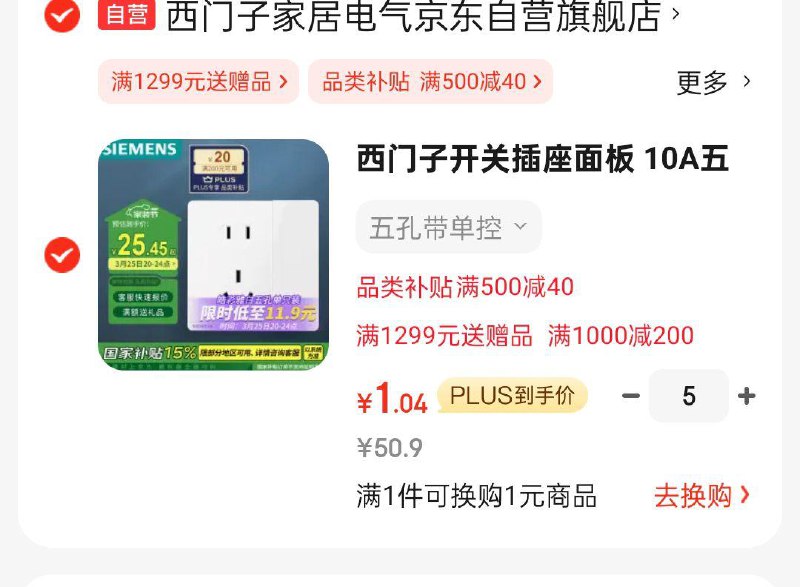Uncheck the Siemens store selection checkbox

pos(62,15)
